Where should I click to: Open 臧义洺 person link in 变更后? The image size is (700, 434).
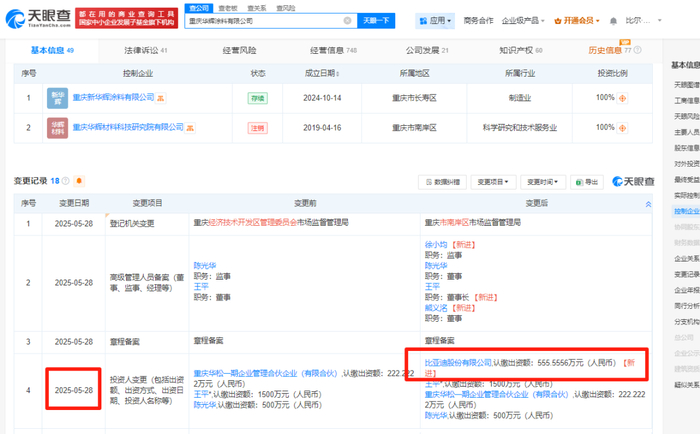click(436, 308)
